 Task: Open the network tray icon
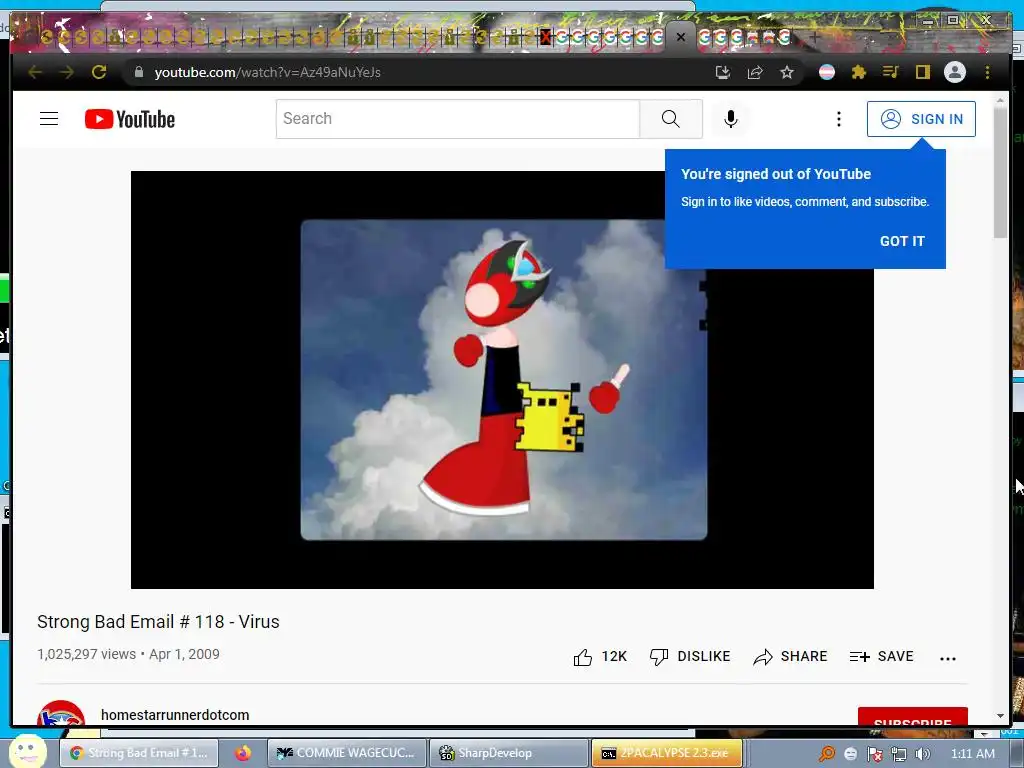click(899, 754)
